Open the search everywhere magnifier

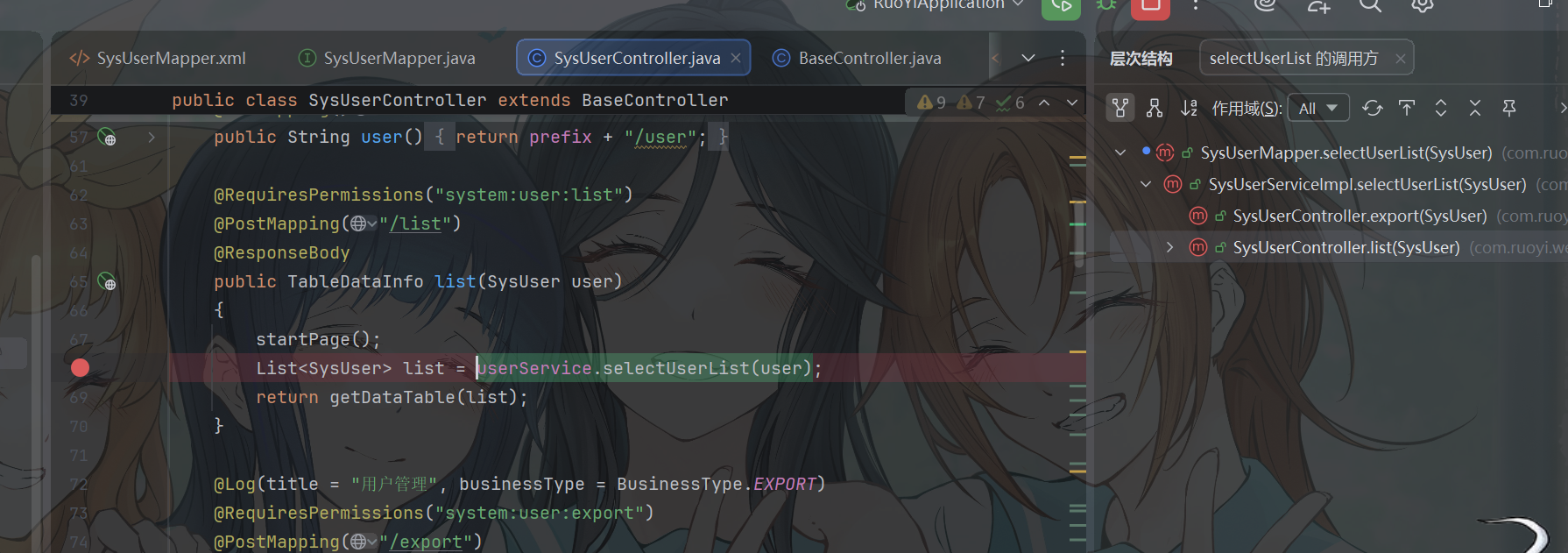point(1370,6)
